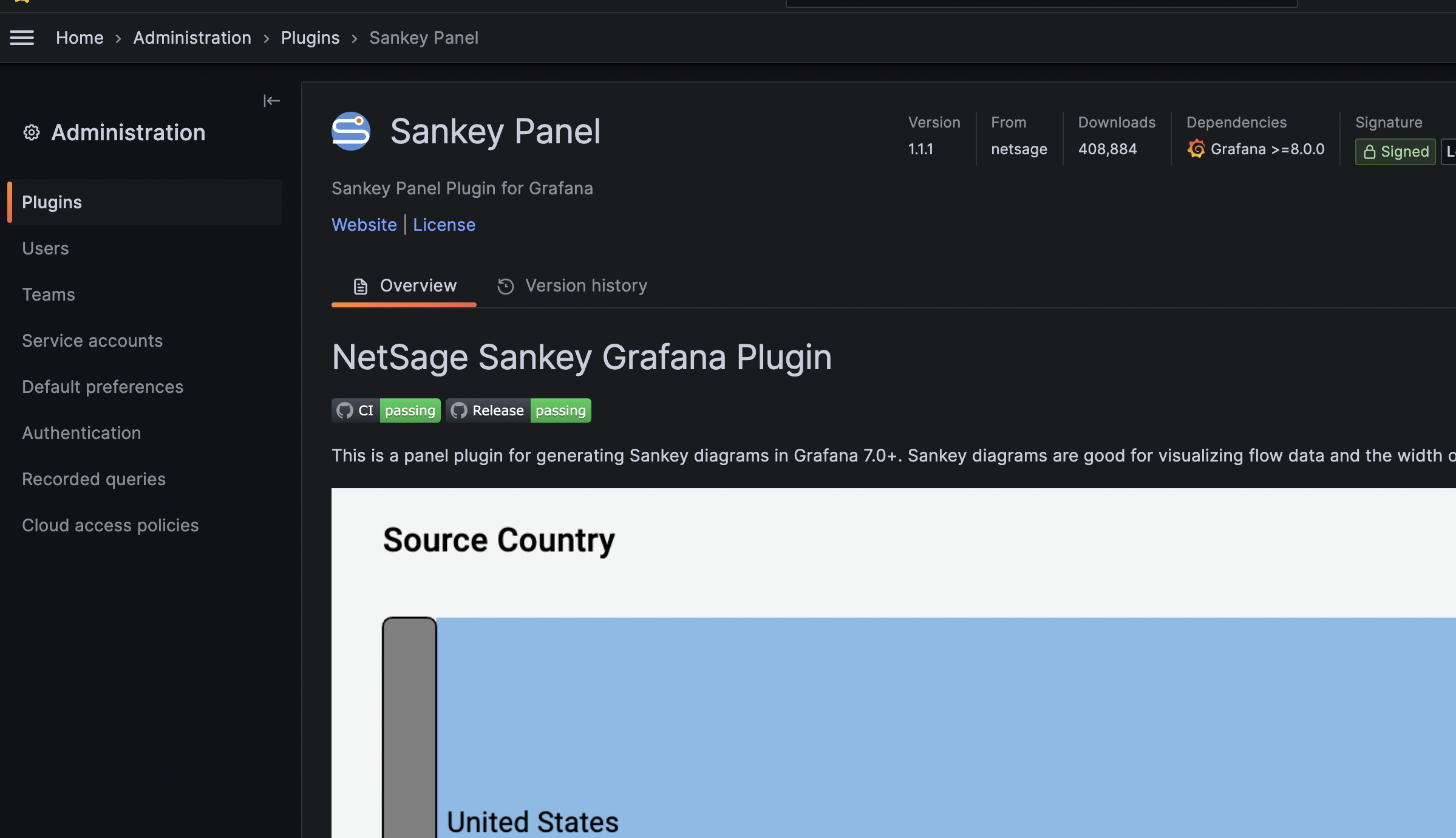This screenshot has width=1456, height=838.
Task: Click the Sankey Panel plugin logo
Action: [352, 131]
